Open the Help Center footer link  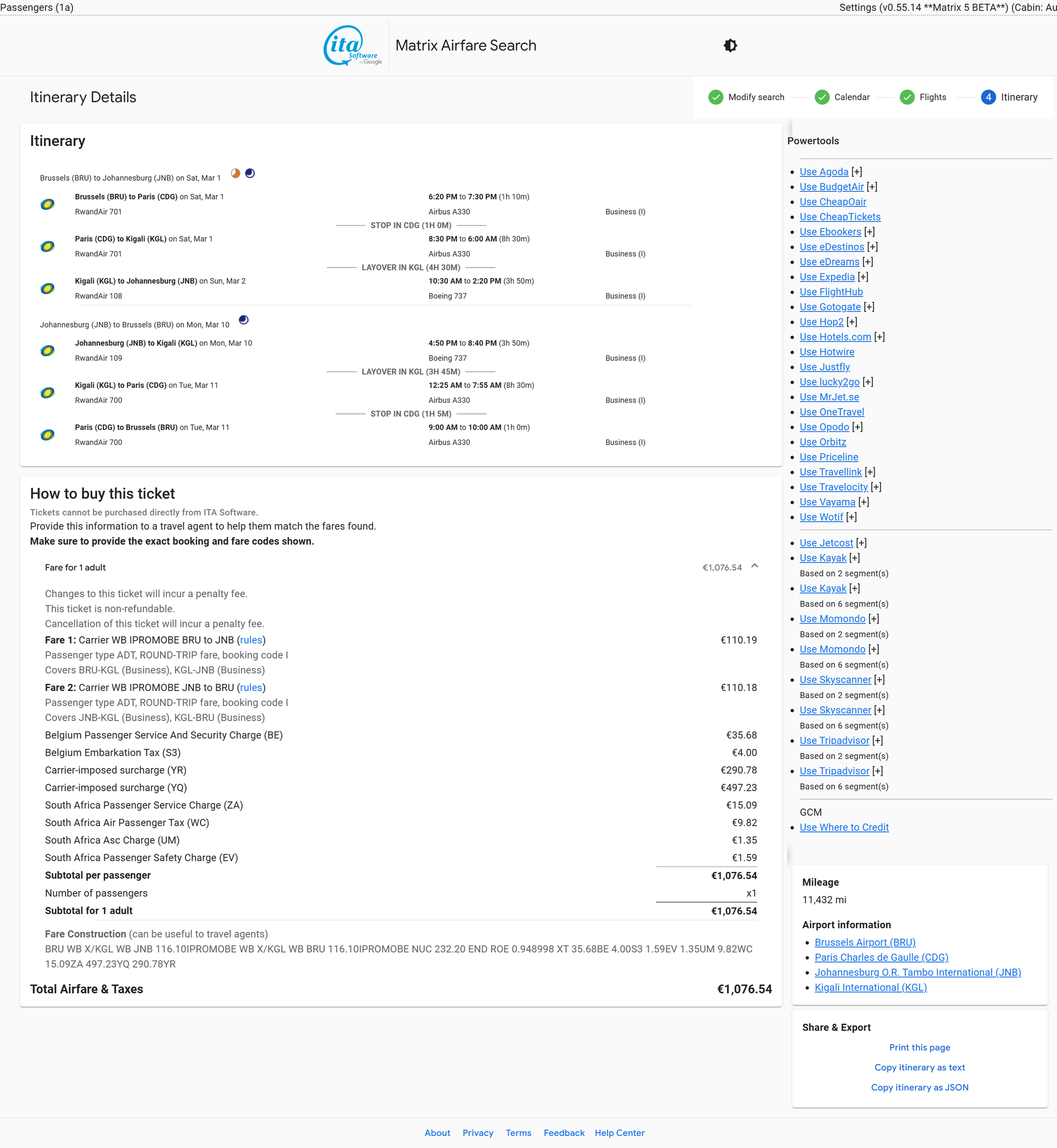click(619, 1133)
